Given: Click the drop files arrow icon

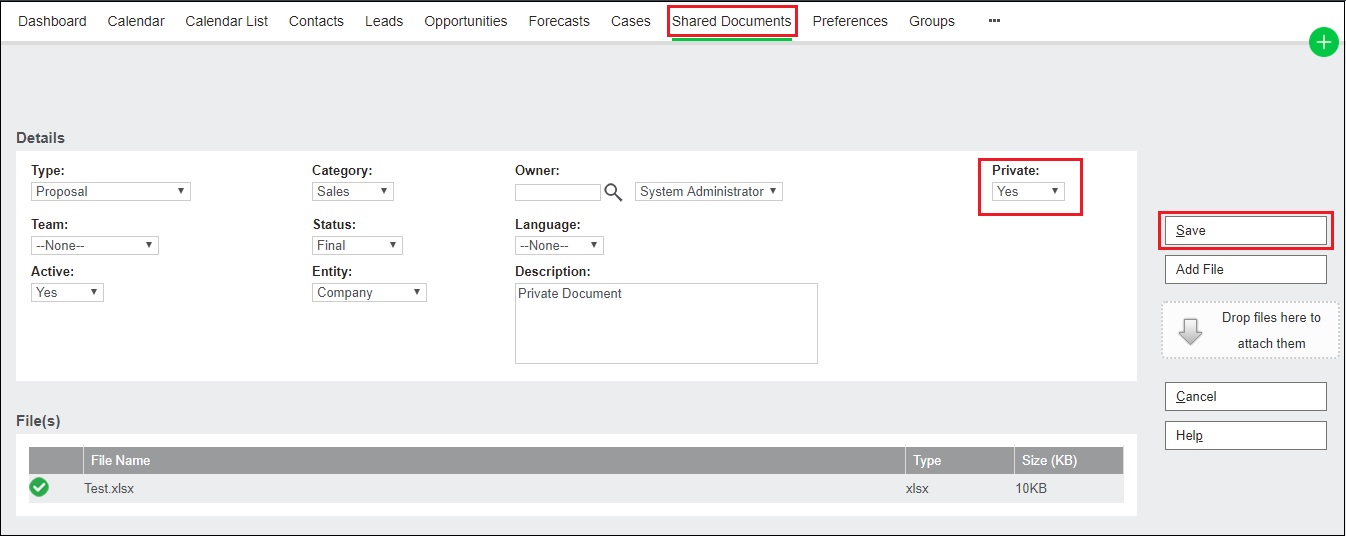Looking at the screenshot, I should (x=1190, y=331).
